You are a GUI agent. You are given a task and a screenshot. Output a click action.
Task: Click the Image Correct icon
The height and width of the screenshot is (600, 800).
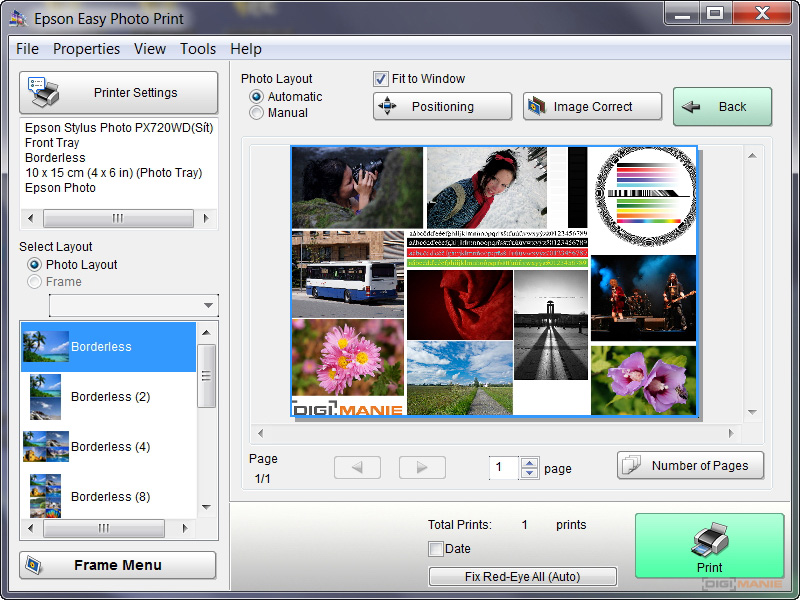537,107
